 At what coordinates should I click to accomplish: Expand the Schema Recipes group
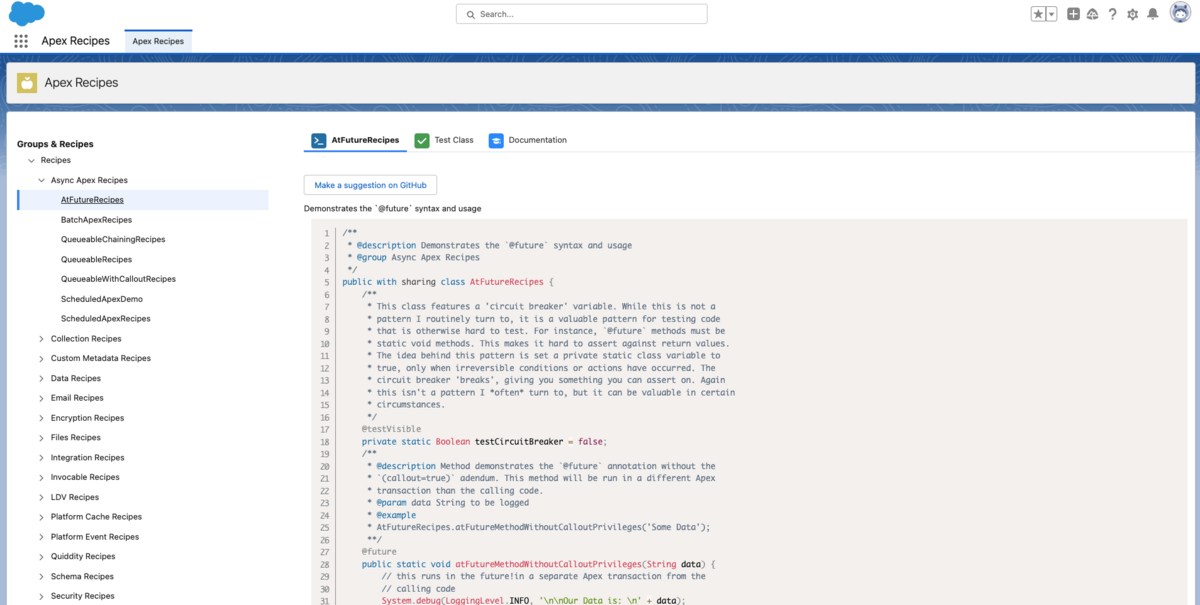pos(41,576)
